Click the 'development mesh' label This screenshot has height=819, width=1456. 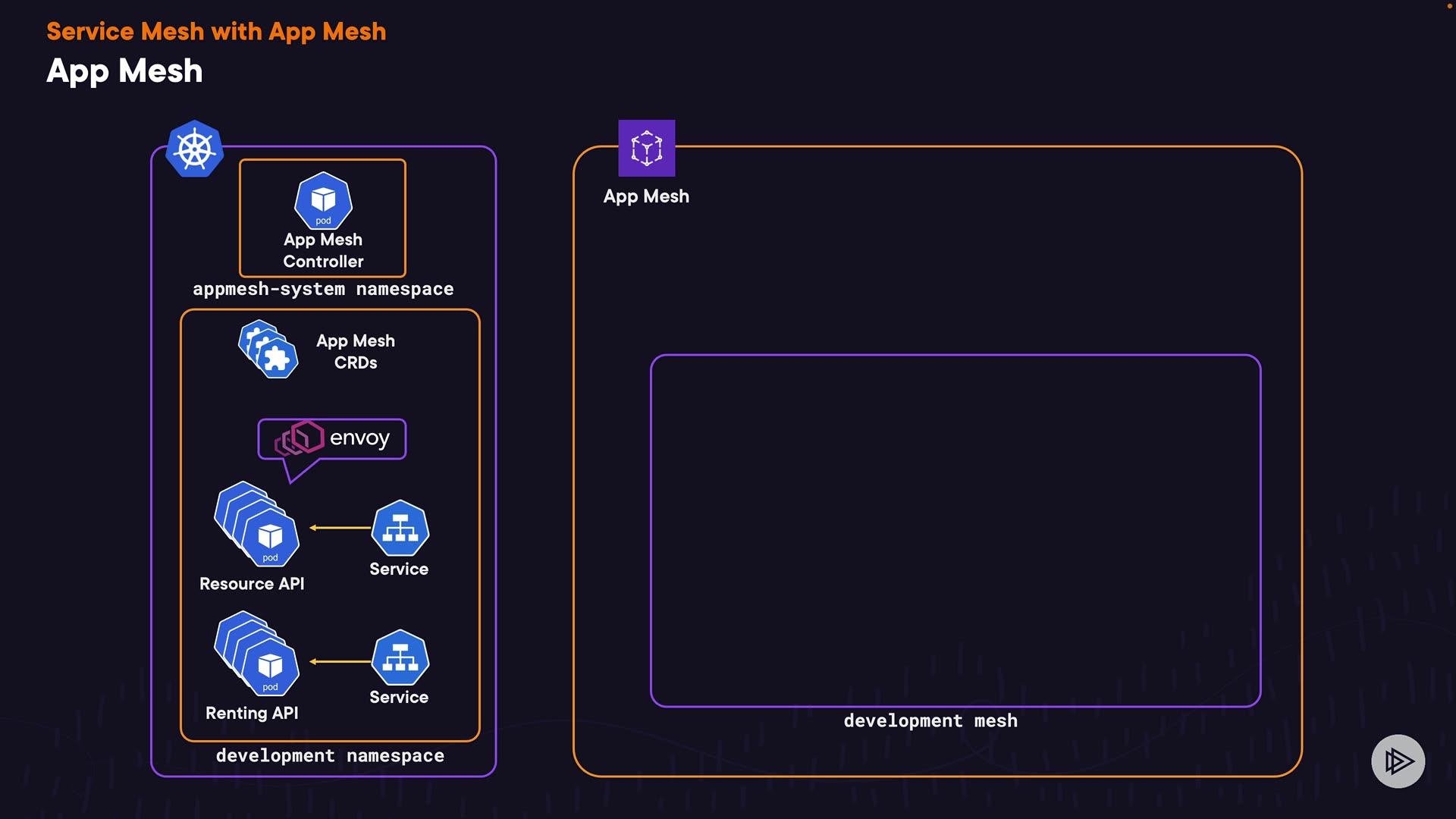coord(930,720)
